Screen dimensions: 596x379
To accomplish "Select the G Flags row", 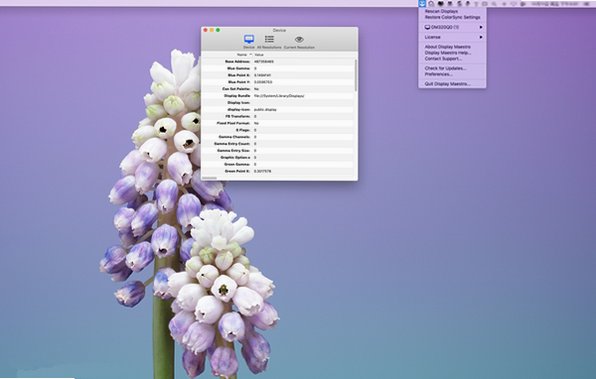I will [278, 130].
